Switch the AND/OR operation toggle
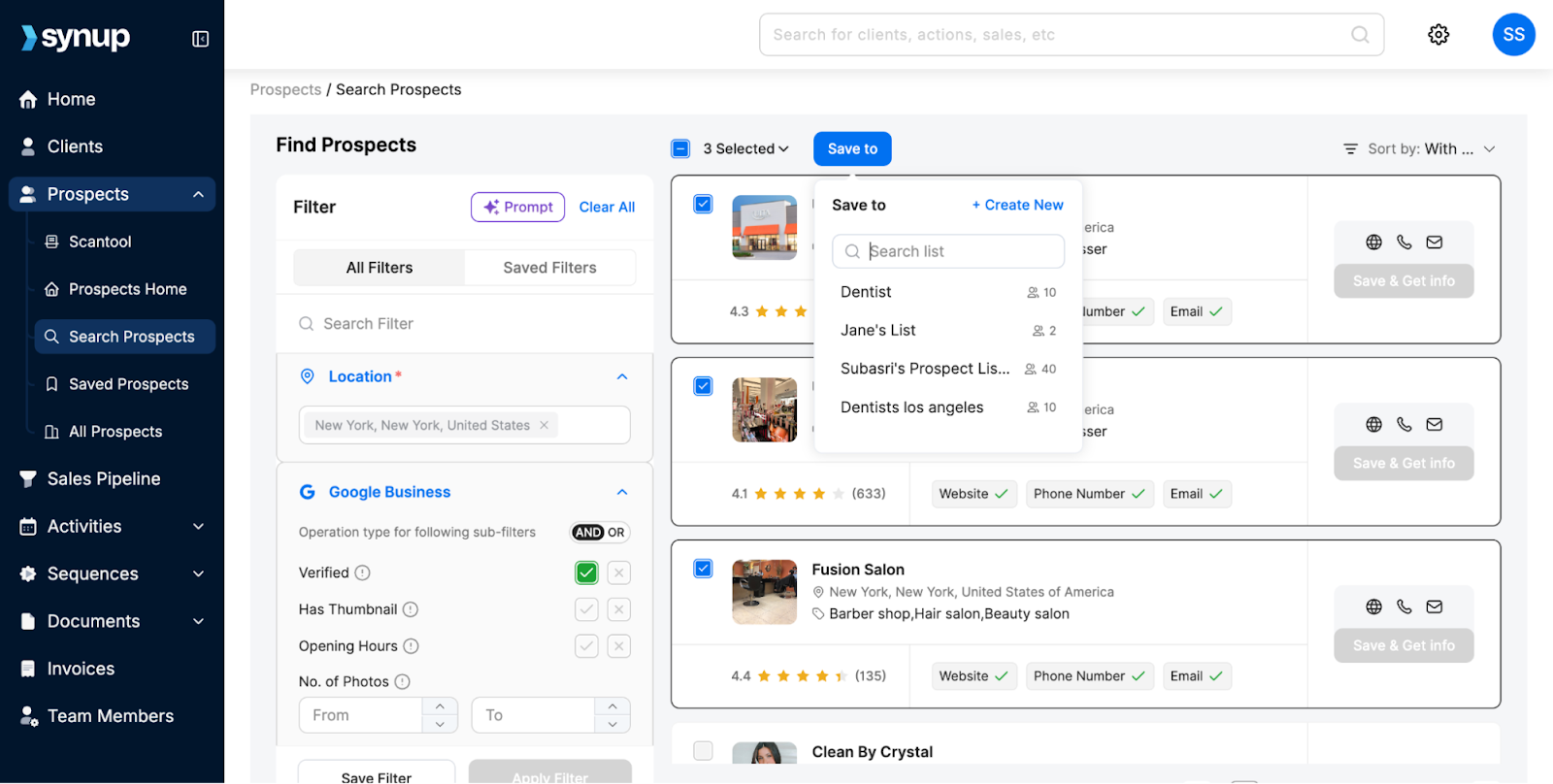The height and width of the screenshot is (784, 1553). pos(600,533)
